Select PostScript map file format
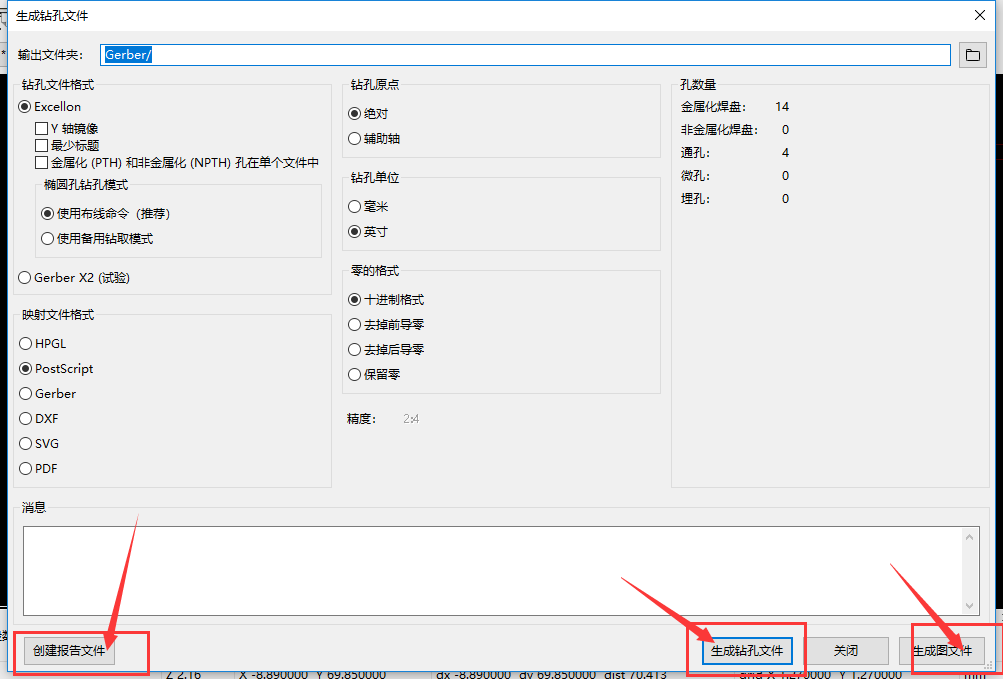Viewport: 1003px width, 679px height. 56,369
